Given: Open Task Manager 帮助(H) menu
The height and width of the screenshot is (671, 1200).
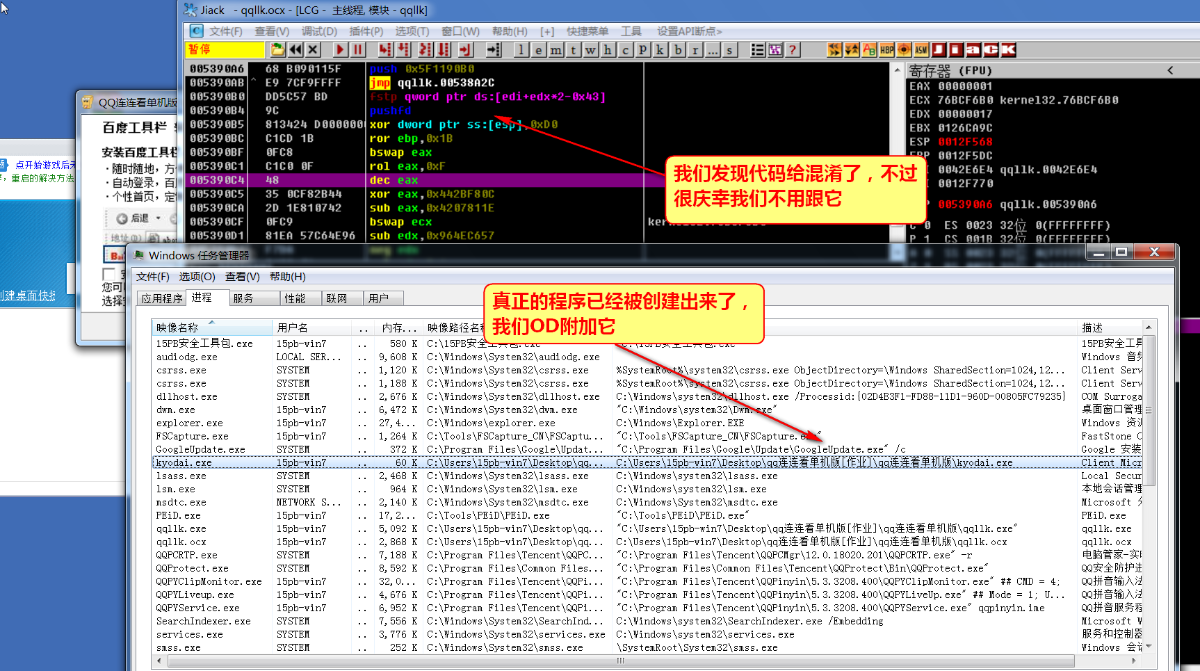Looking at the screenshot, I should (x=287, y=277).
